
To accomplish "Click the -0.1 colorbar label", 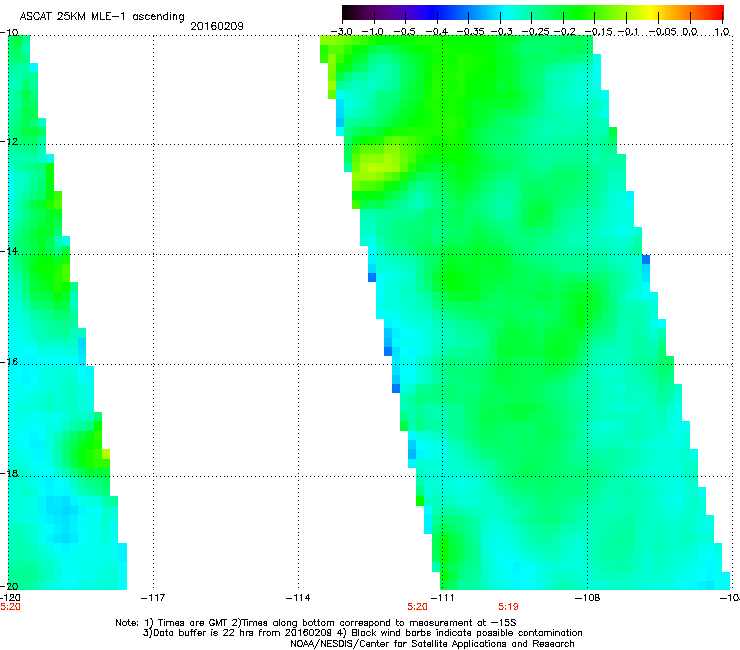I will [x=628, y=32].
